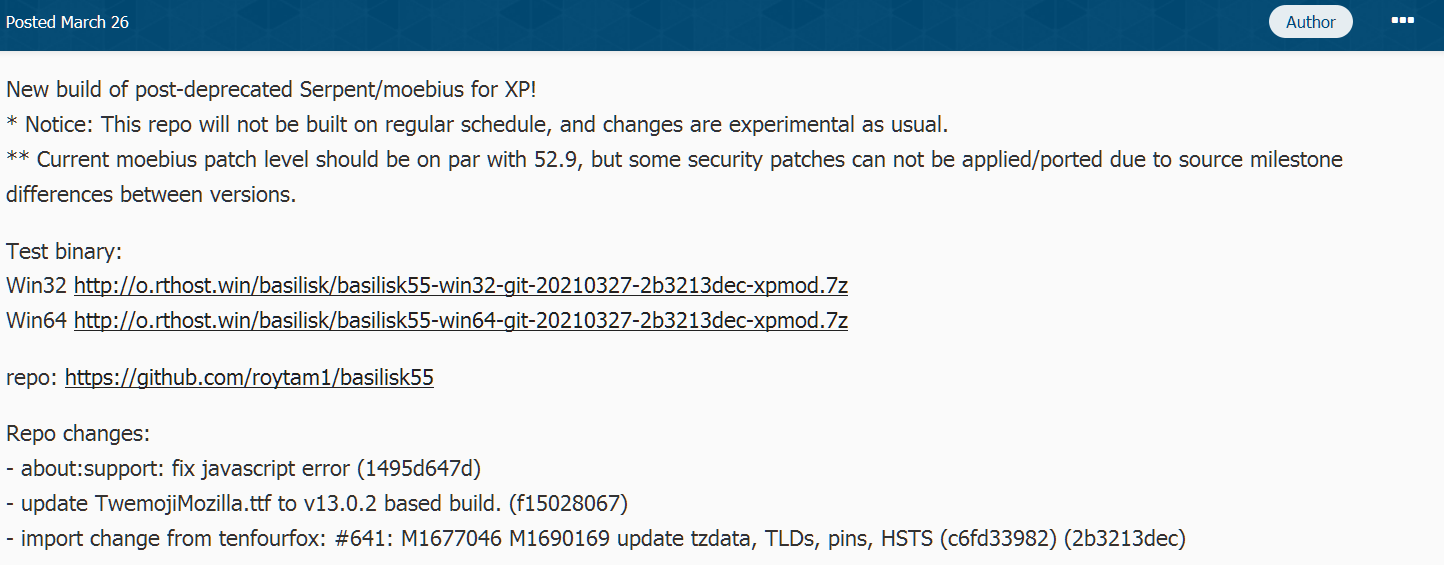This screenshot has width=1444, height=565.
Task: Open the Win32 basilisk55 download link
Action: point(461,286)
